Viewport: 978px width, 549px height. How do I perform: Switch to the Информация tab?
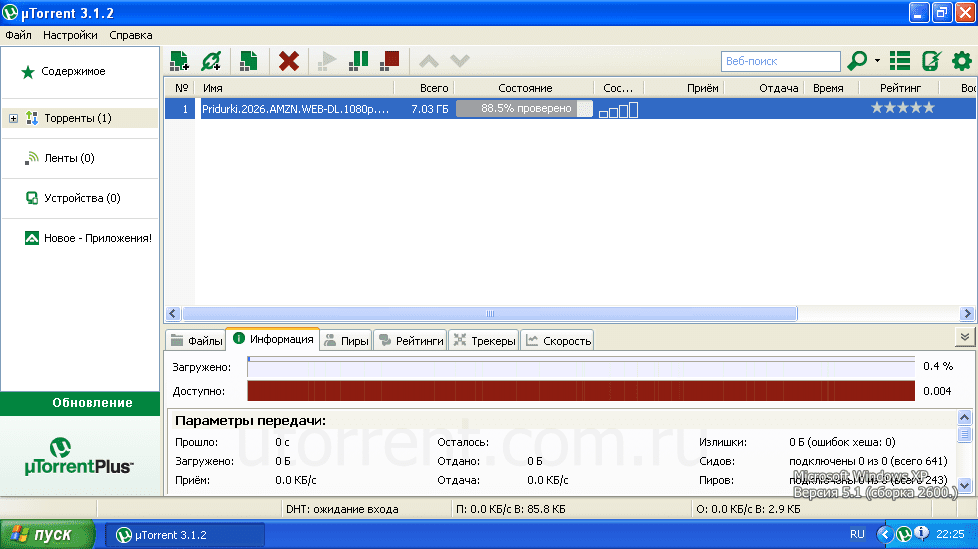[273, 339]
